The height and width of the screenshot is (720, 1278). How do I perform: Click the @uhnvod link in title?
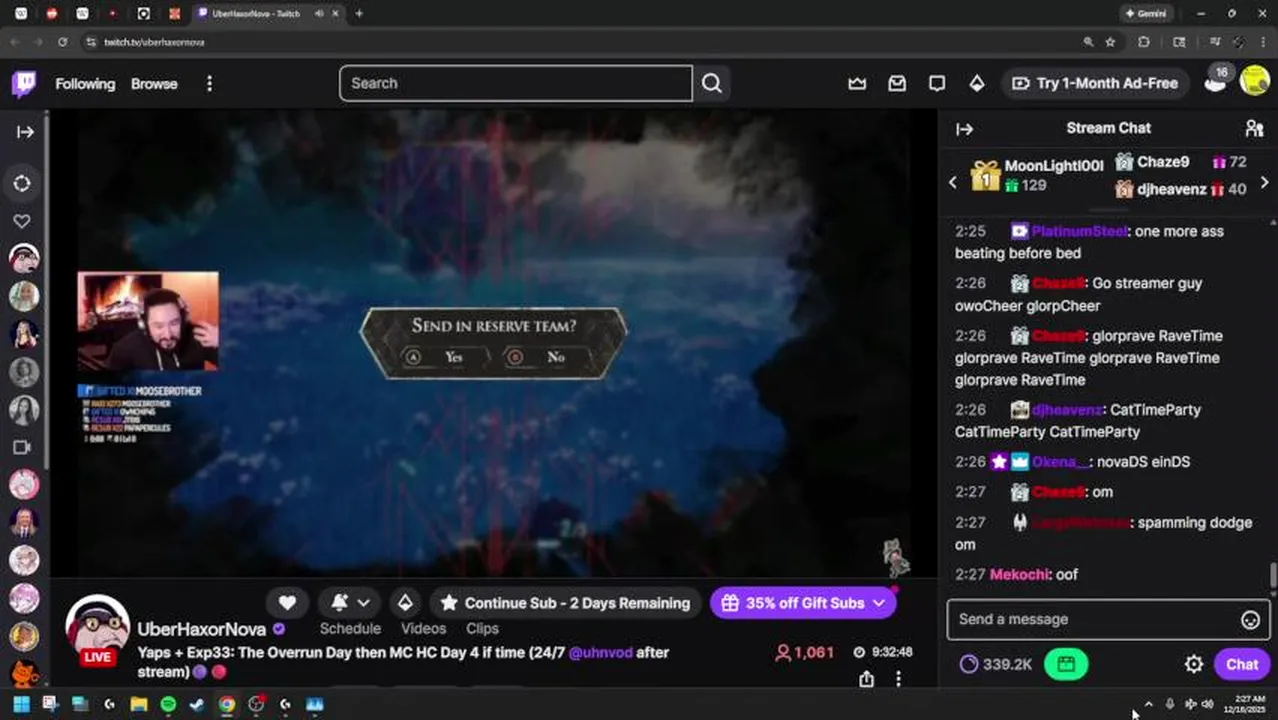601,652
